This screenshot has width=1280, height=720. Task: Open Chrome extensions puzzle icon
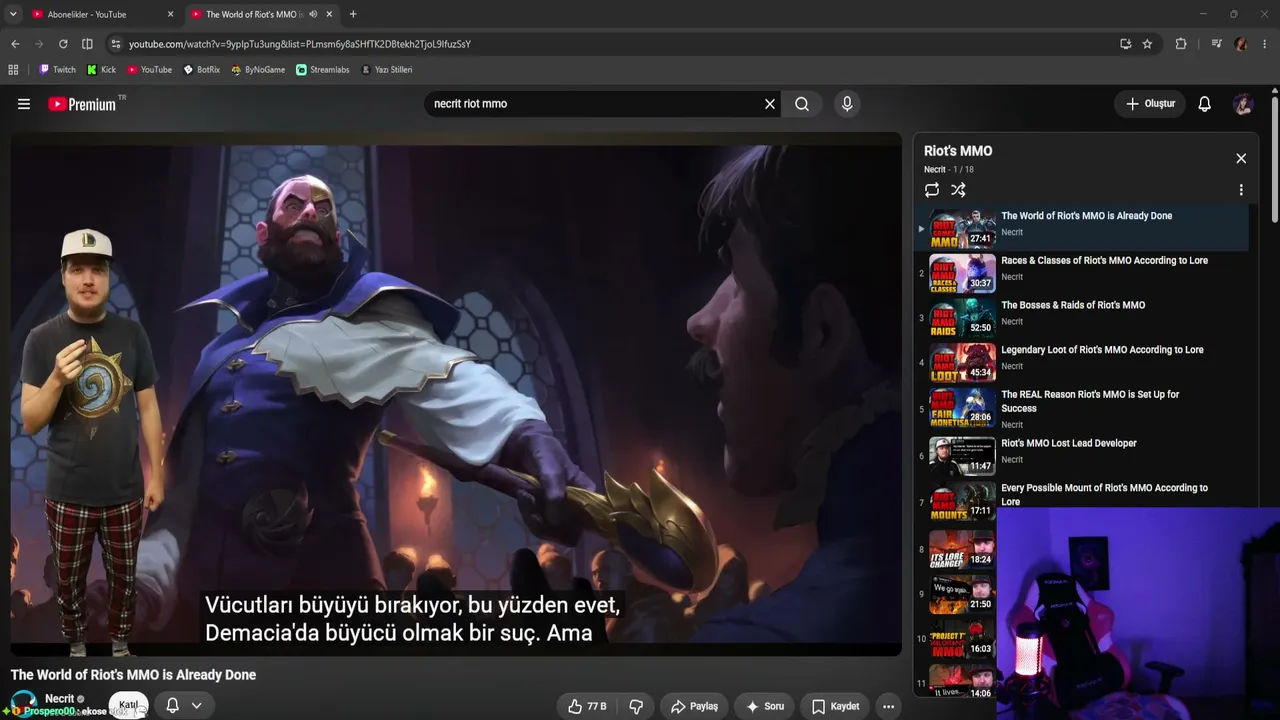pyautogui.click(x=1181, y=44)
